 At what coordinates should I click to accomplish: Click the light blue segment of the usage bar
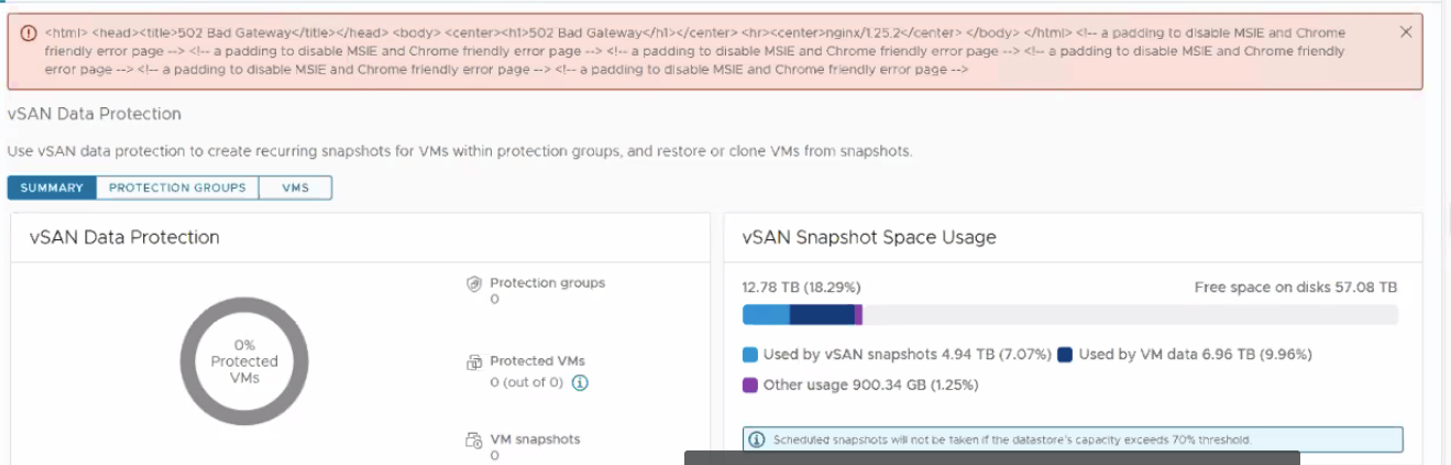click(766, 315)
